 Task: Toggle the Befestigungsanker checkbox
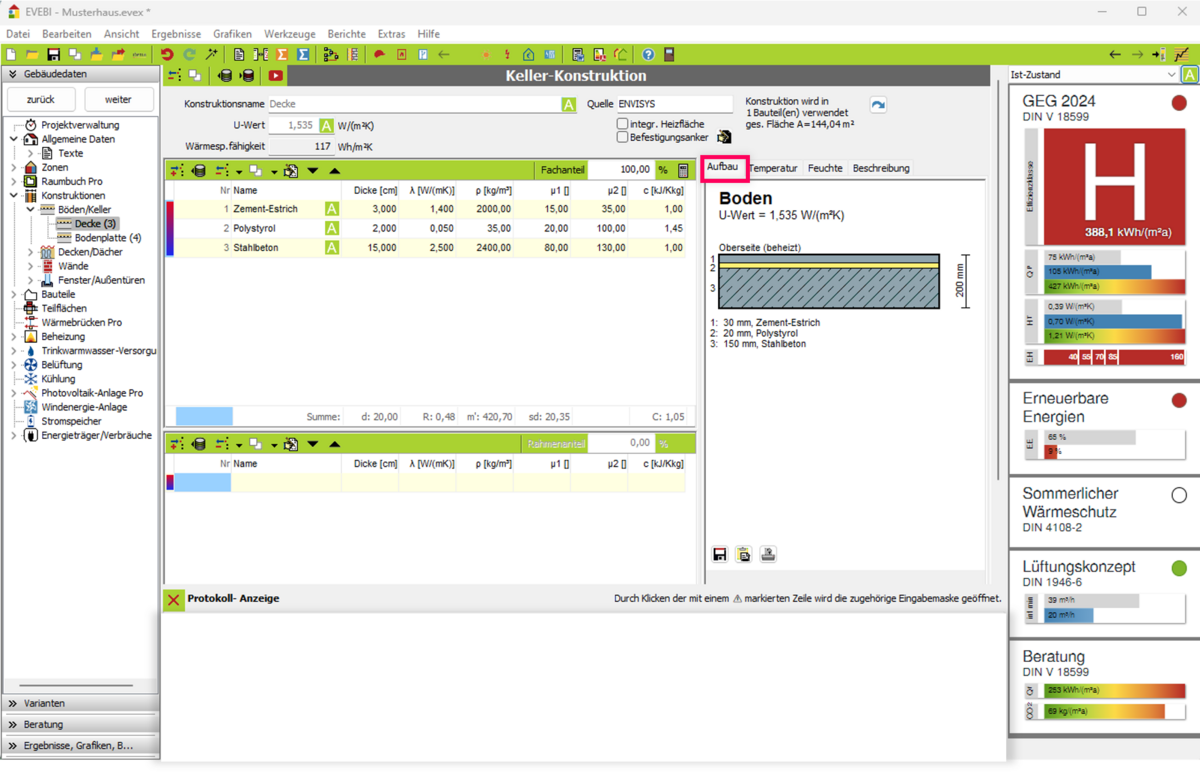(x=622, y=137)
